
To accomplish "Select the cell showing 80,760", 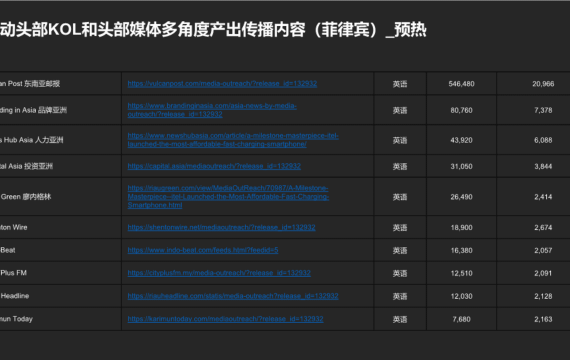I will click(461, 110).
